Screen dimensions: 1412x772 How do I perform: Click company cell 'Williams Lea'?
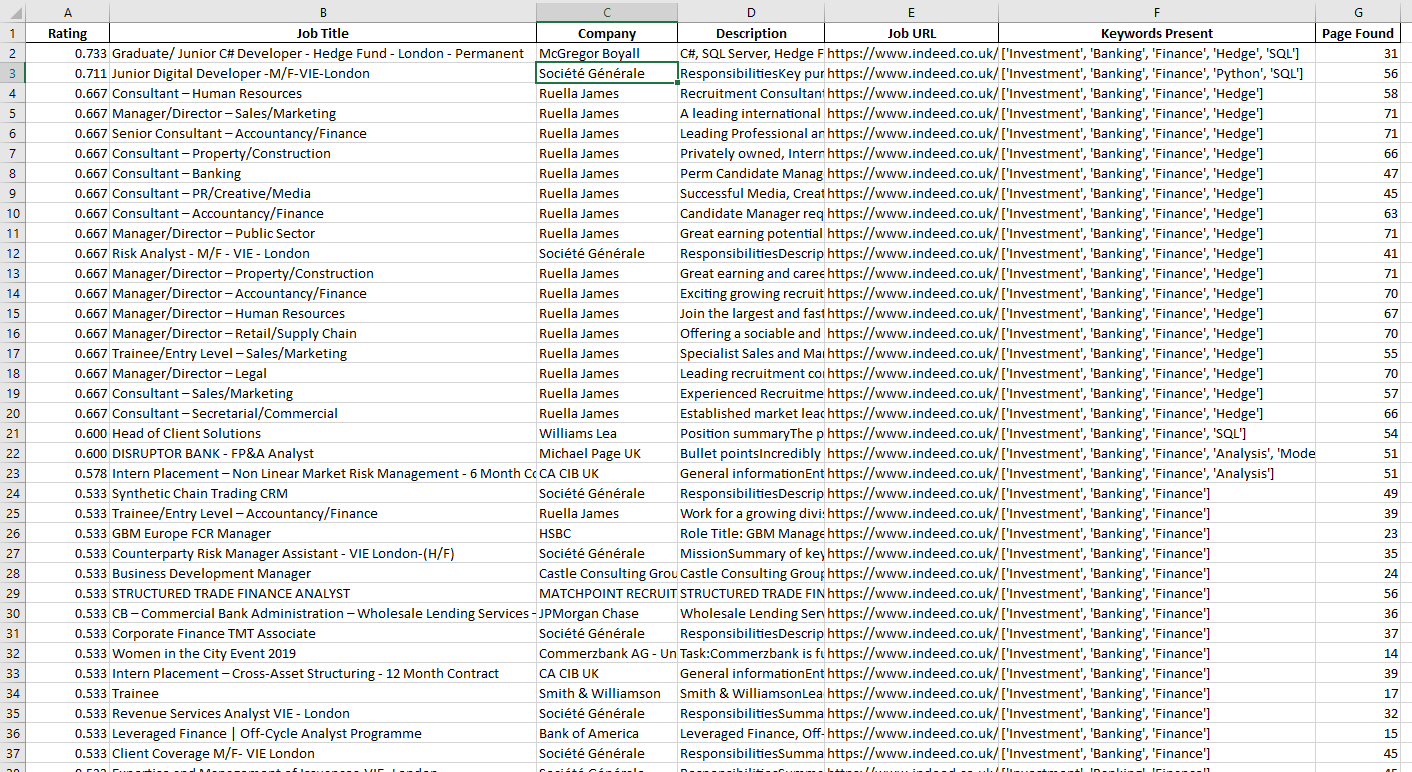tap(607, 433)
